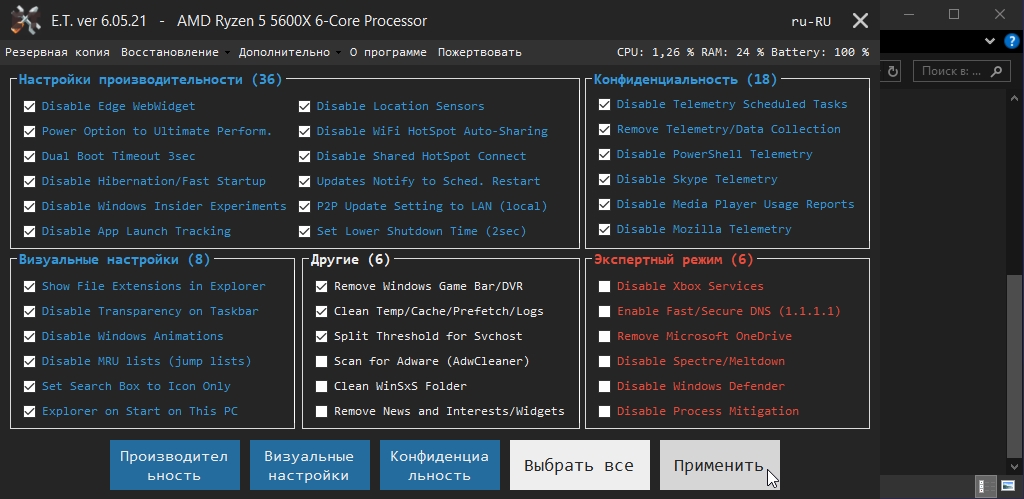
Task: Open the О программе menu item
Action: 388,52
